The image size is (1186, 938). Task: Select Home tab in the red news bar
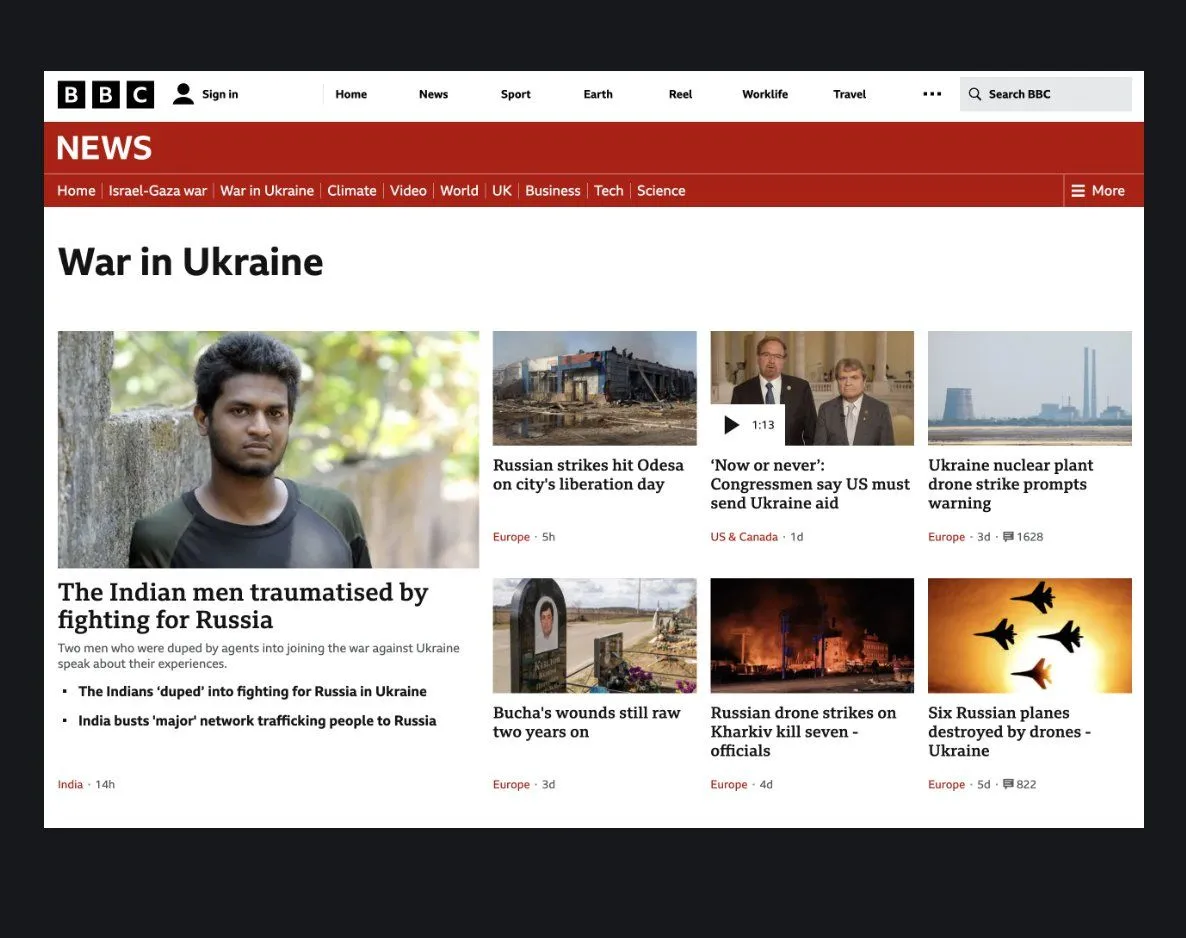point(76,191)
